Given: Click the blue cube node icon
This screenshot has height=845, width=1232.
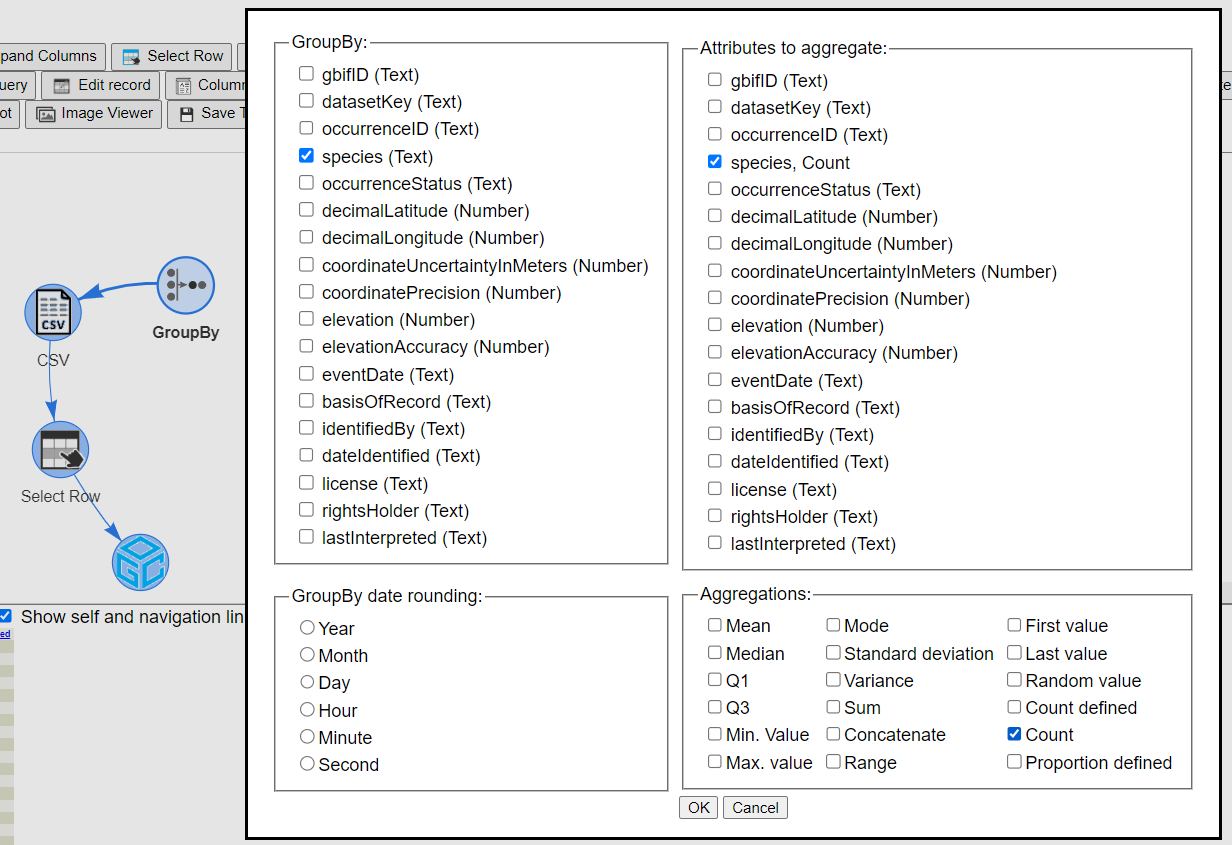Looking at the screenshot, I should [140, 562].
